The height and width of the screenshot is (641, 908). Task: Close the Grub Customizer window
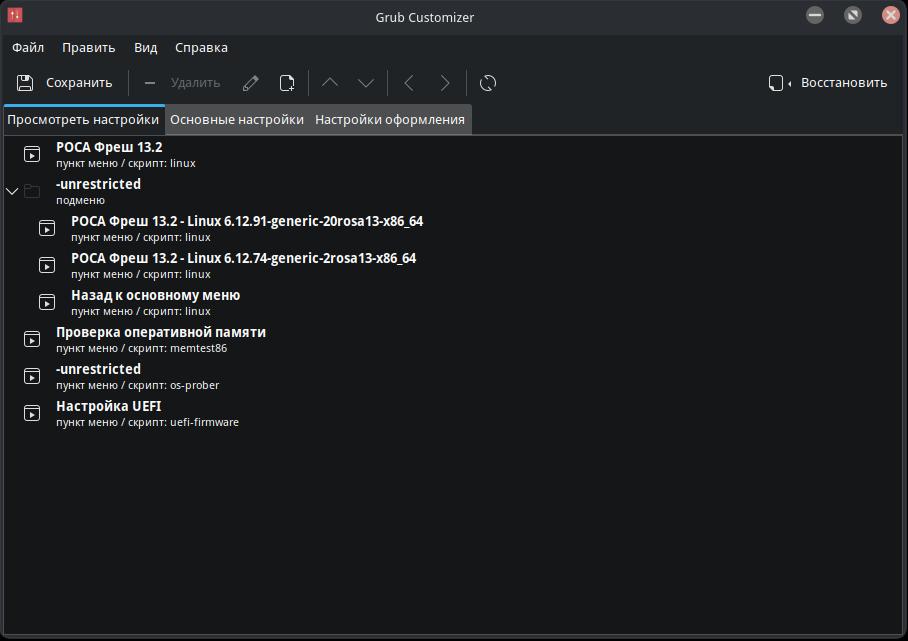891,15
